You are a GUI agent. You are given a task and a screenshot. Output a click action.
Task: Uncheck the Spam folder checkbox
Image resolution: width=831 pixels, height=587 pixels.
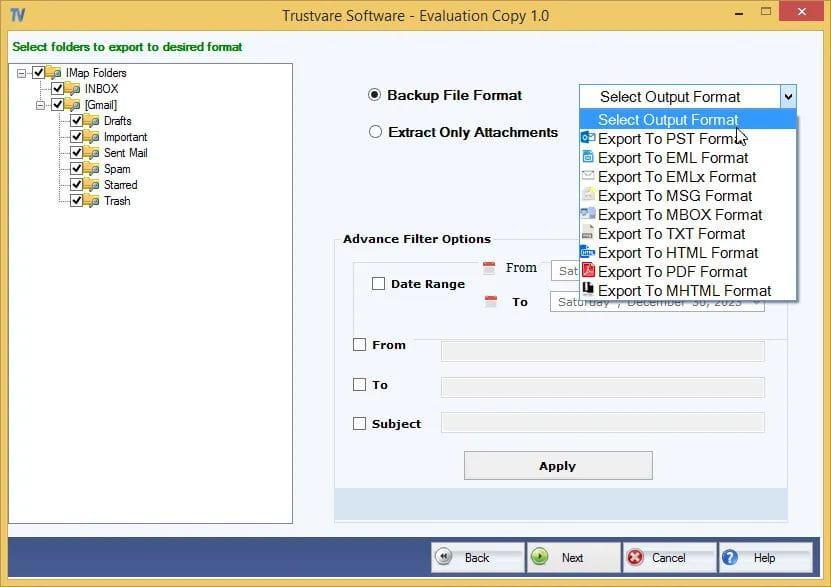pos(77,169)
